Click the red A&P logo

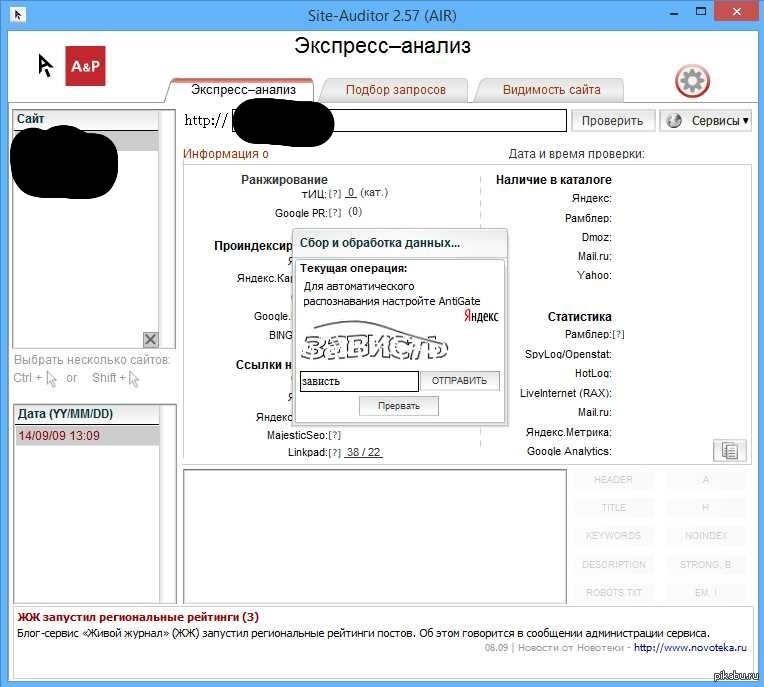[x=85, y=66]
